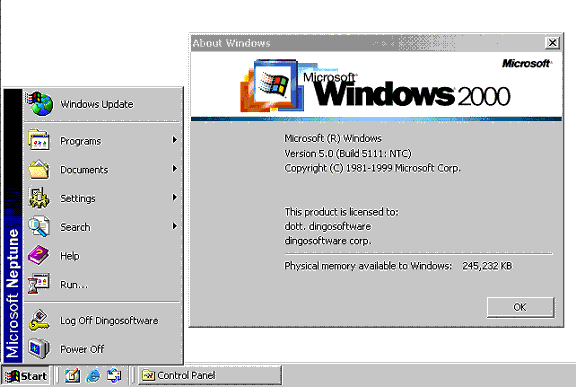The height and width of the screenshot is (387, 576).
Task: Choose Log Off Dingosoftware
Action: click(x=103, y=320)
